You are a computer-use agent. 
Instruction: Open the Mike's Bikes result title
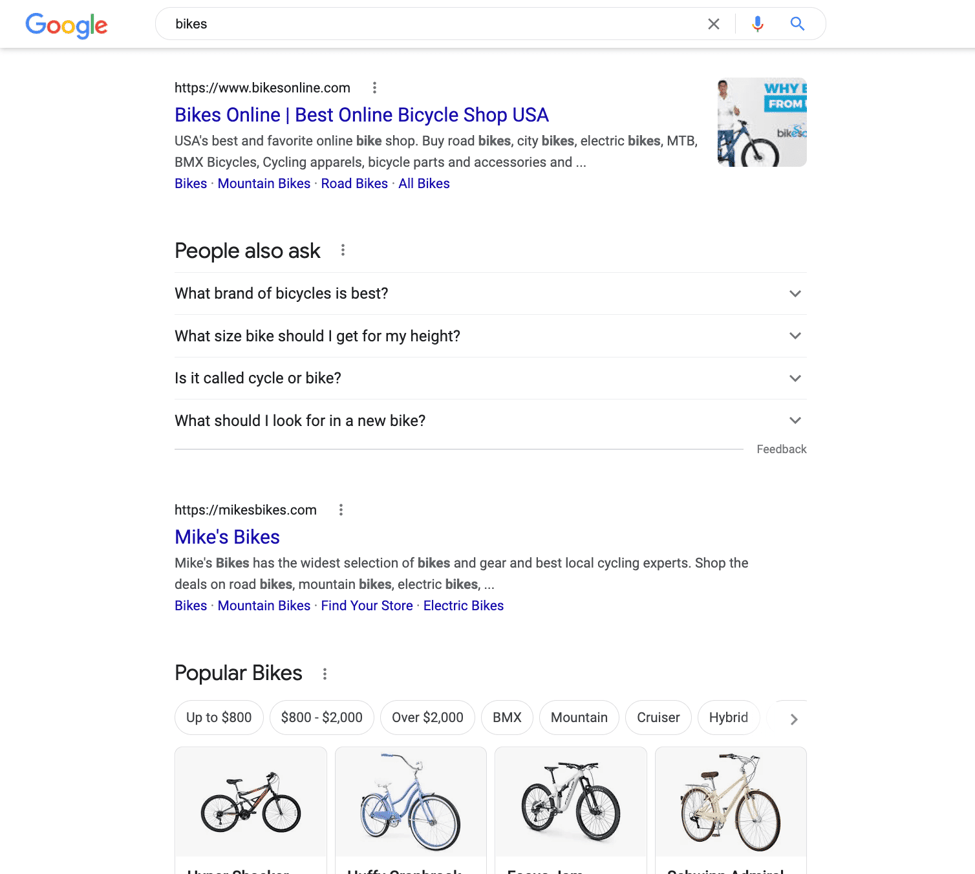click(x=227, y=537)
